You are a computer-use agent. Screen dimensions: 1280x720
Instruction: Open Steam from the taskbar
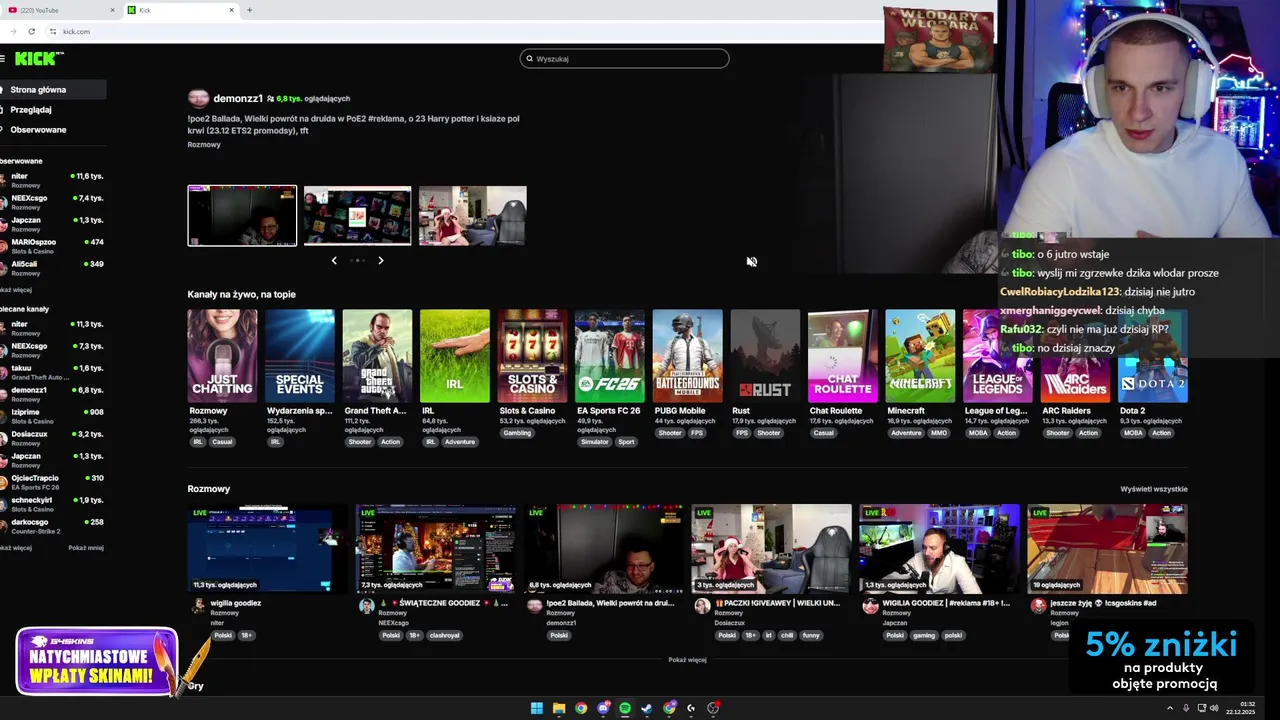[x=647, y=708]
